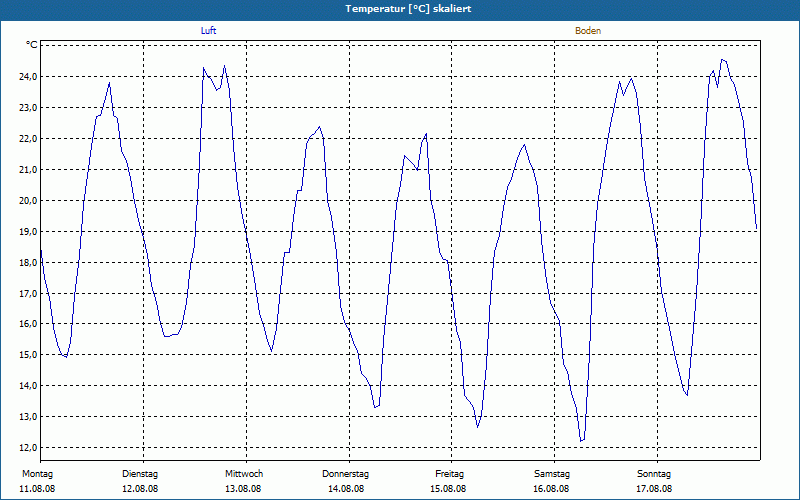Click the date '16.08.08'
Image resolution: width=800 pixels, height=500 pixels.
(x=551, y=489)
